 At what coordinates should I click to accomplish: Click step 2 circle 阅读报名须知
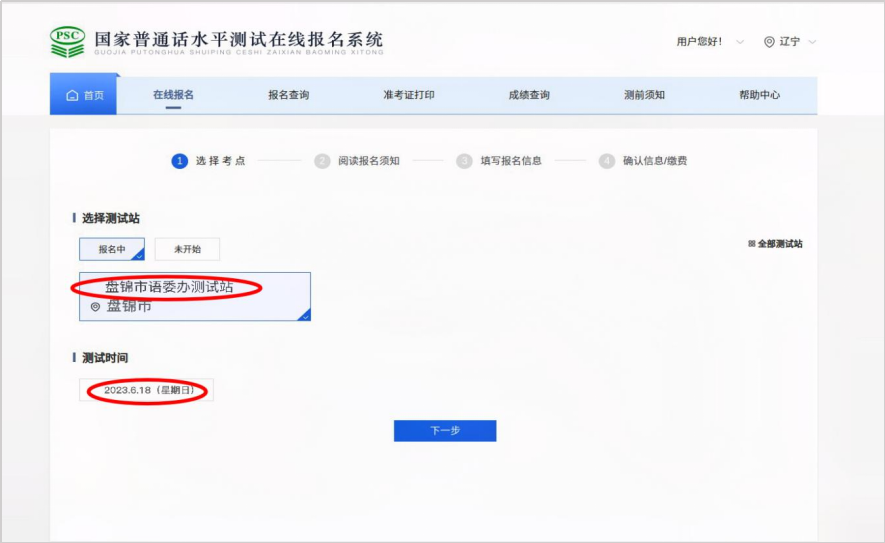click(322, 161)
